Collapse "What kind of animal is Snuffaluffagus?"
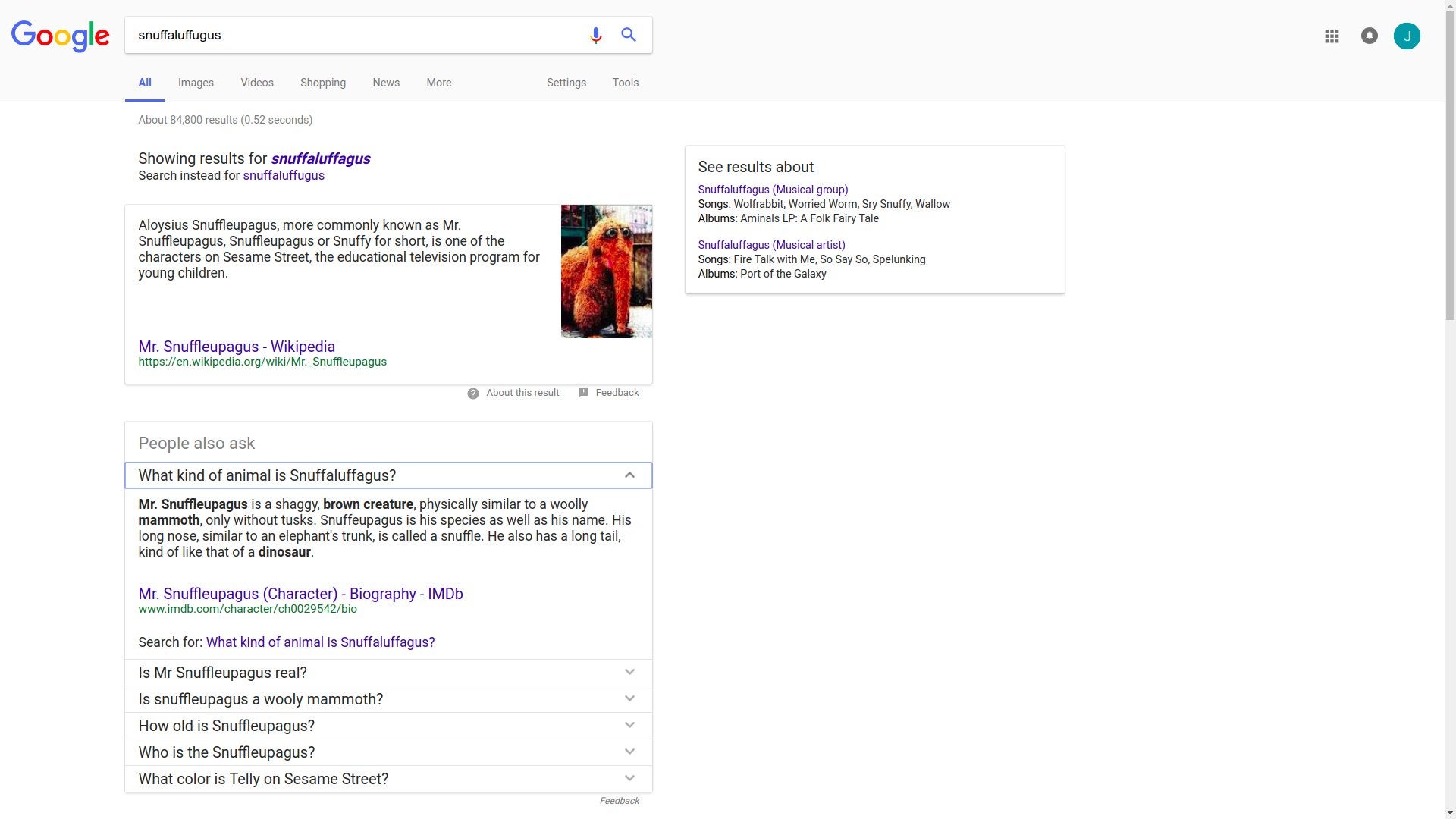Screen dimensions: 1456x819 point(388,475)
